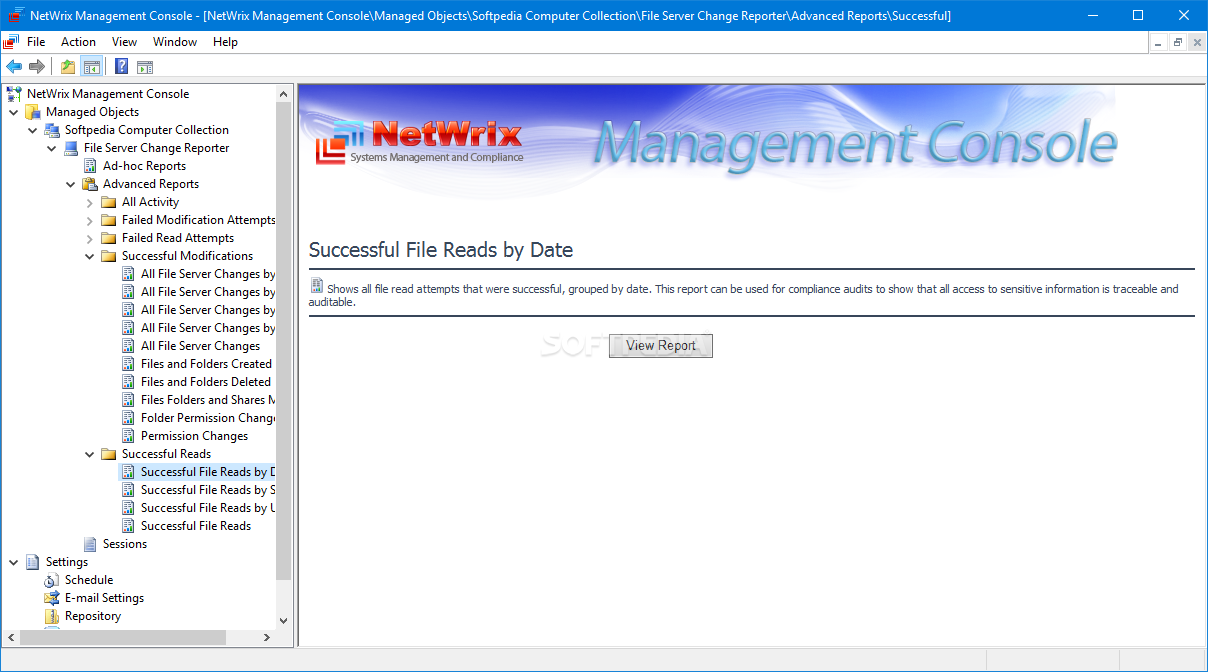Image resolution: width=1208 pixels, height=672 pixels.
Task: Open the Action menu
Action: click(x=78, y=42)
